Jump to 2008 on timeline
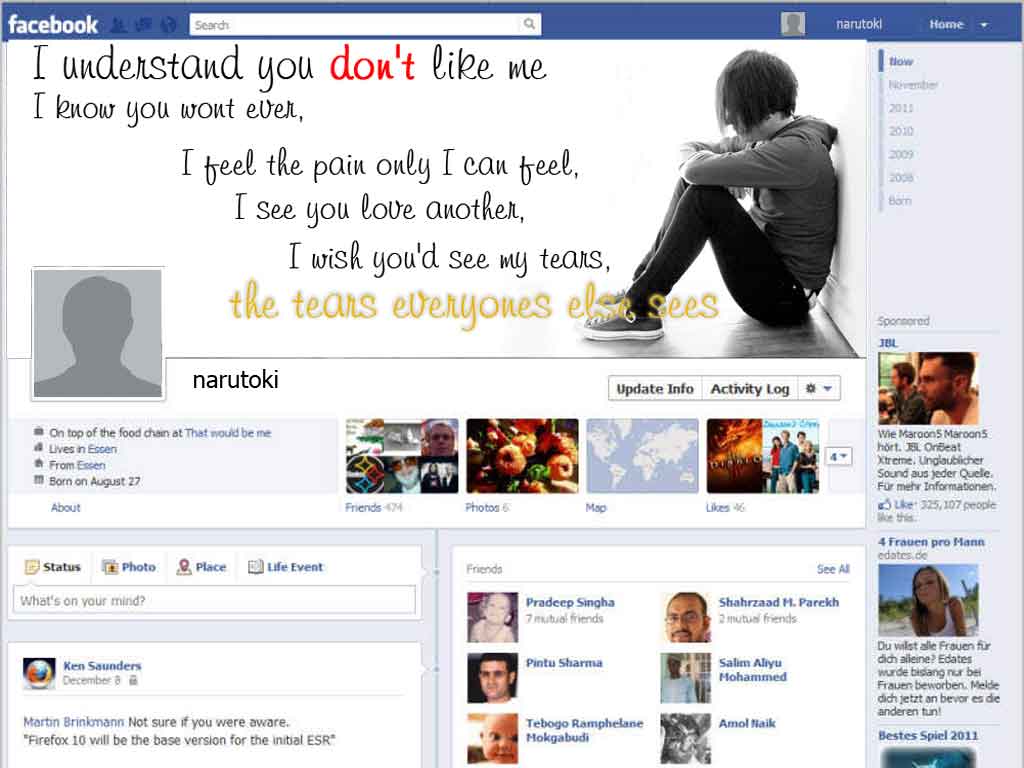This screenshot has width=1024, height=768. (x=901, y=178)
